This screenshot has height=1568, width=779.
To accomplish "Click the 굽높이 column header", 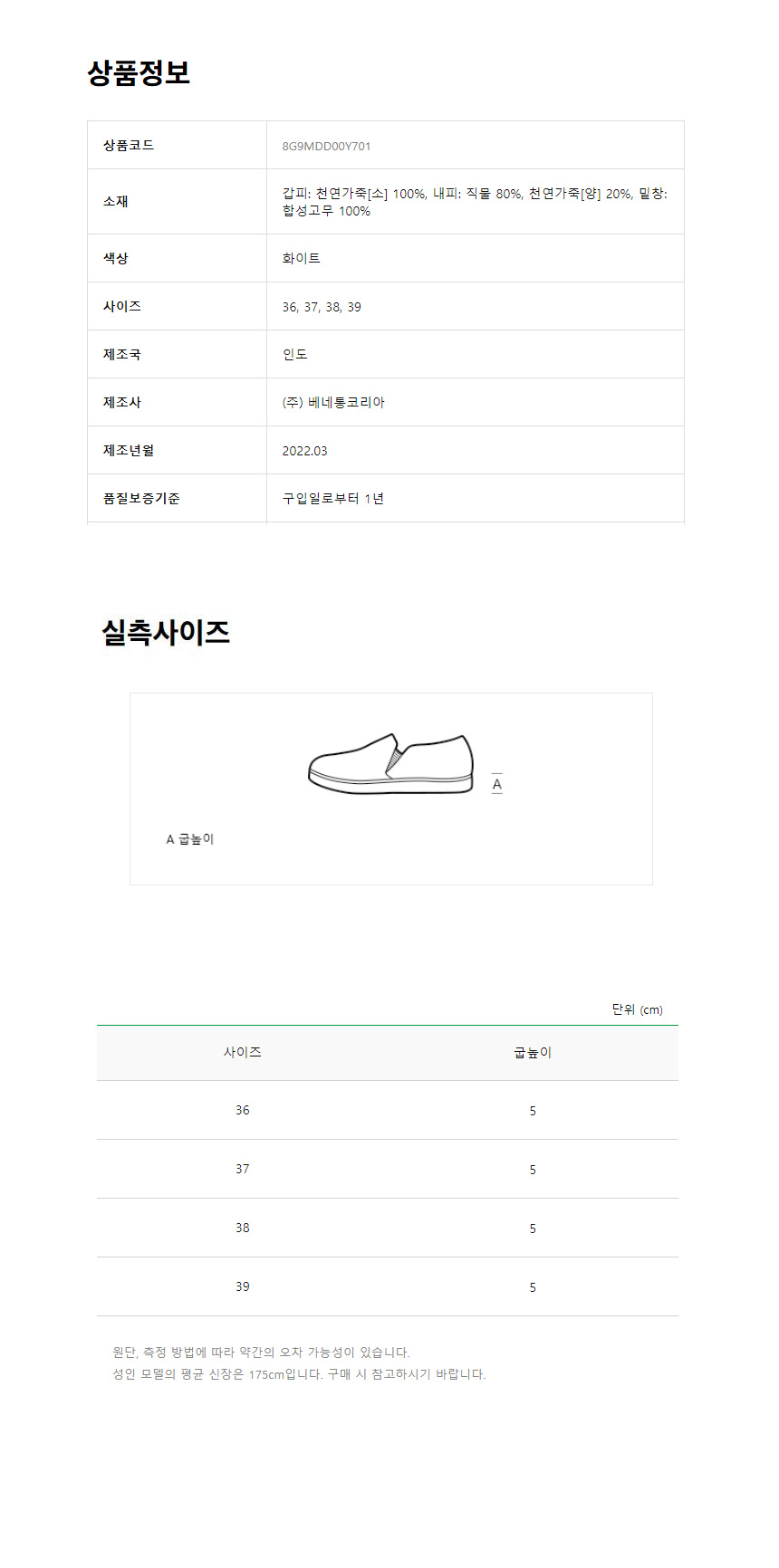I will (533, 1052).
